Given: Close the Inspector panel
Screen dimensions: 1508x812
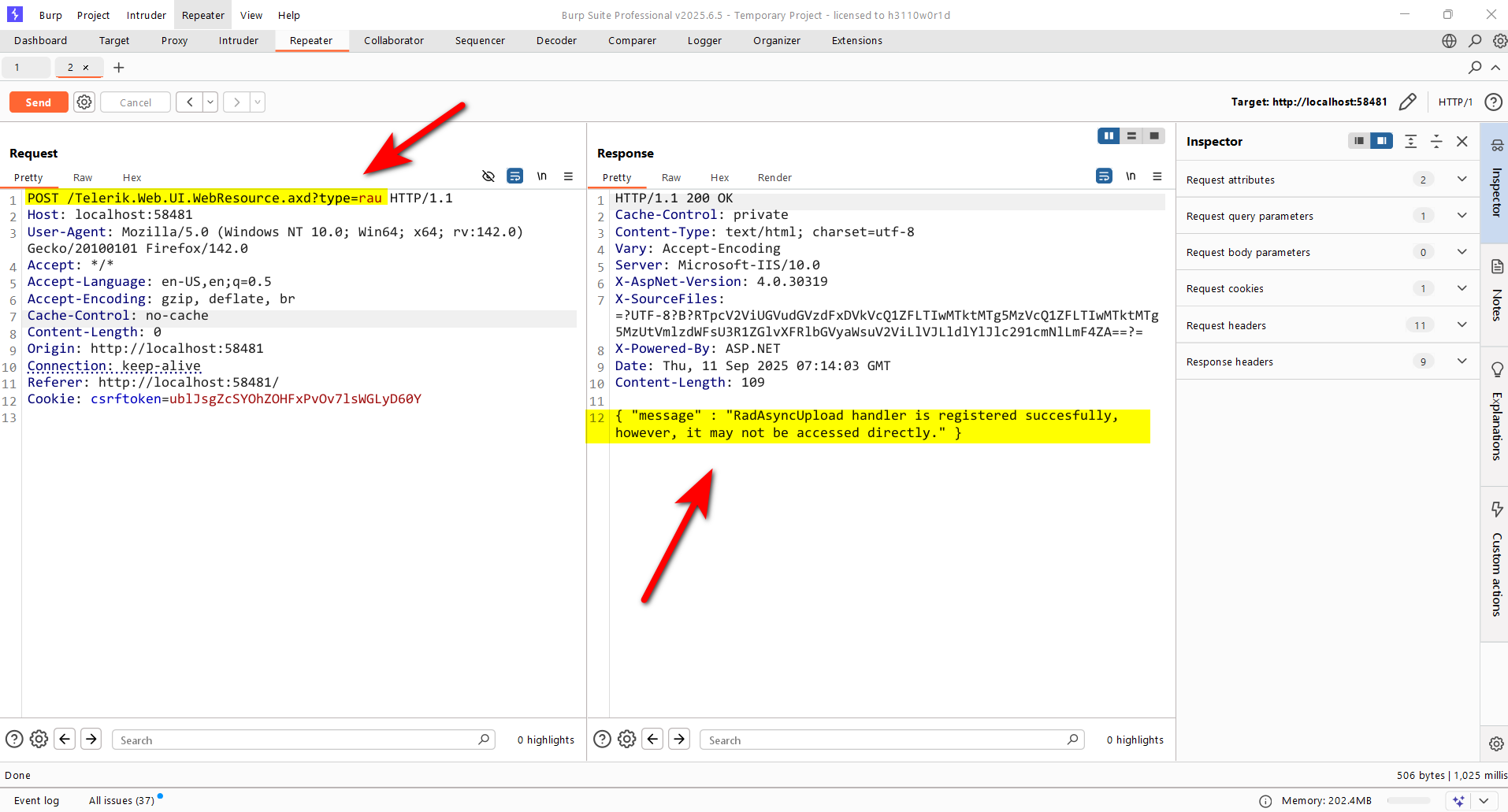Looking at the screenshot, I should tap(1462, 142).
